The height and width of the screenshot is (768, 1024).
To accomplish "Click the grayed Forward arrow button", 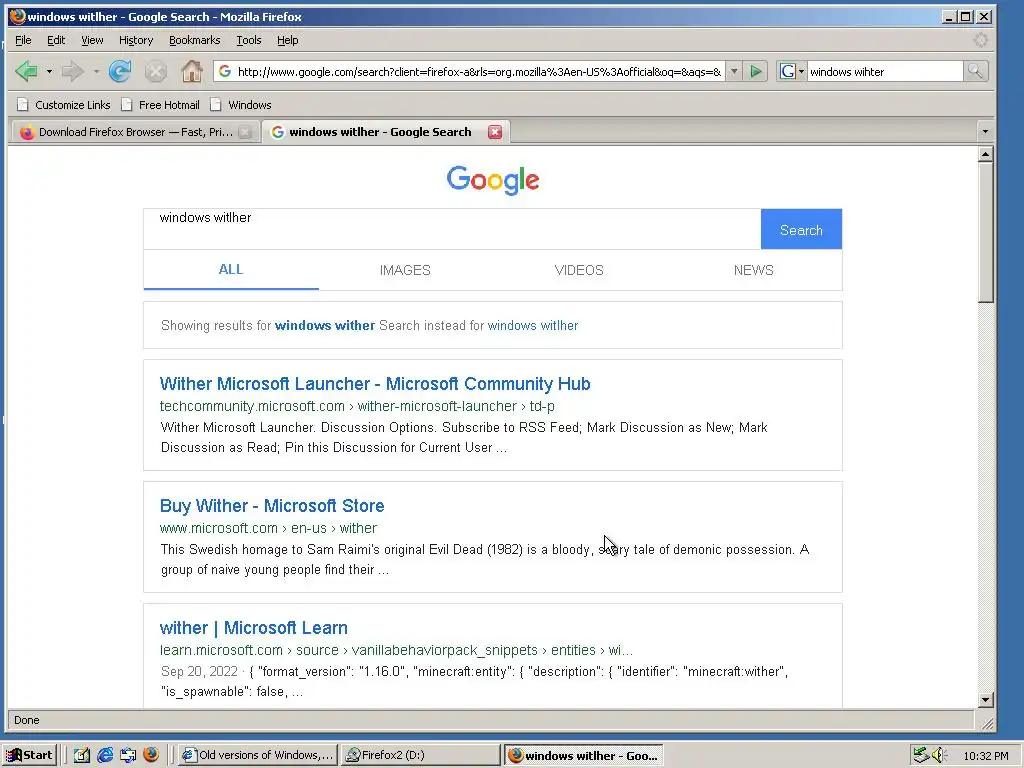I will (x=72, y=71).
